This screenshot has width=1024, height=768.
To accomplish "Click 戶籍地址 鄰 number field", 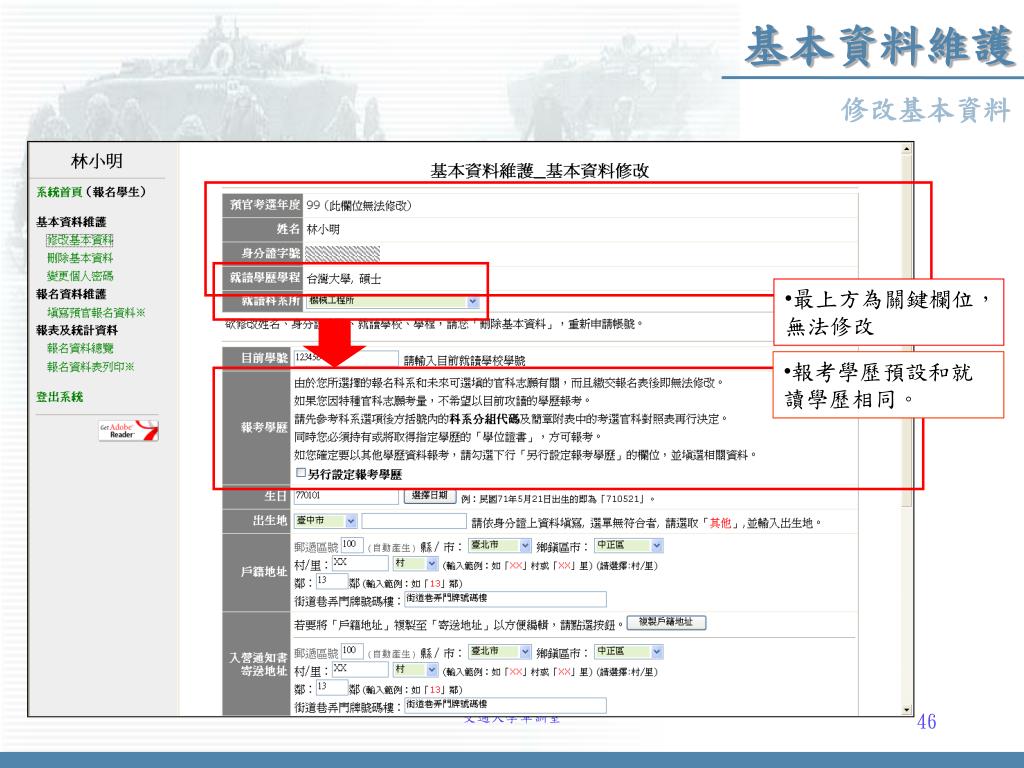I will tap(332, 581).
